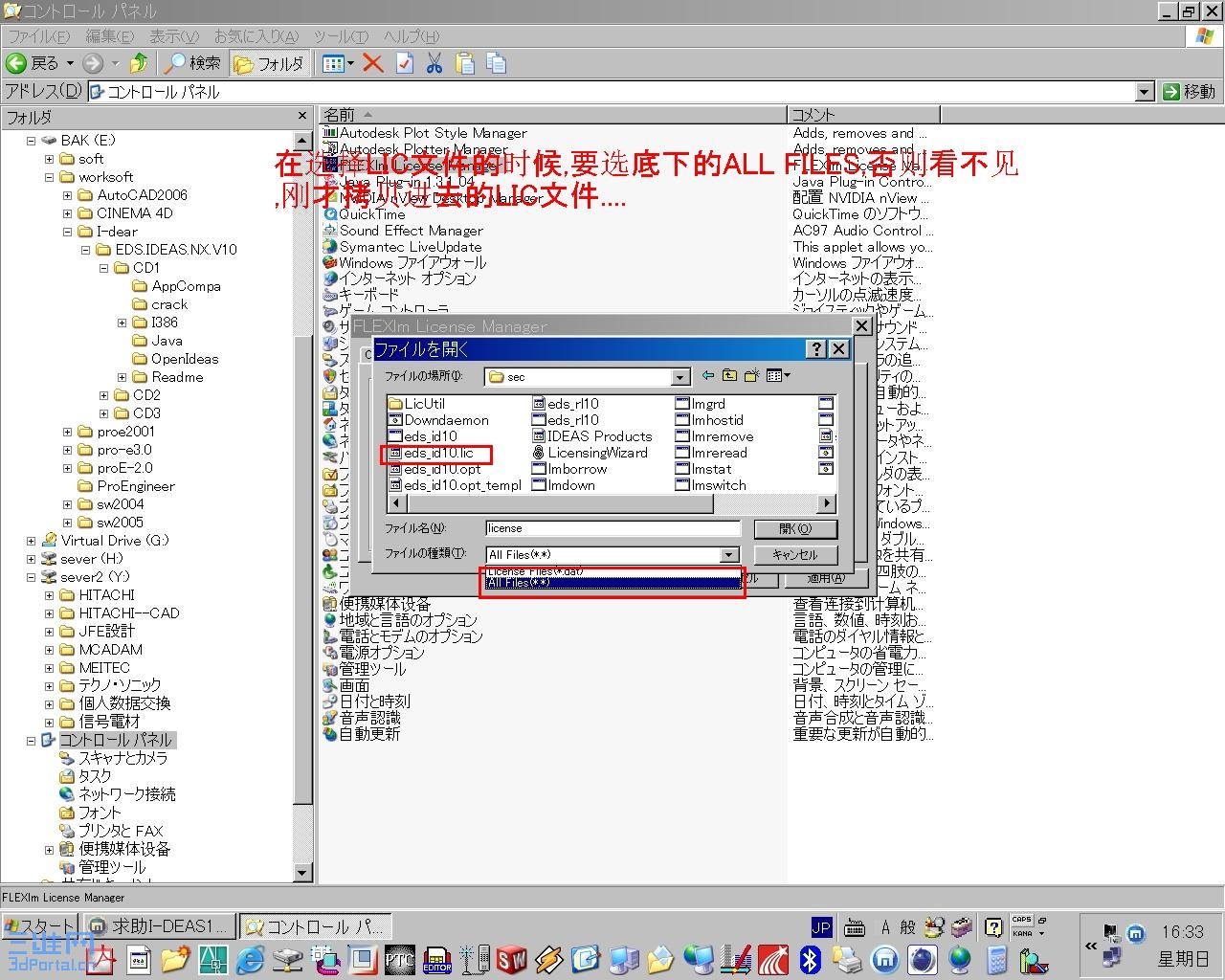Screen dimensions: 1225x980
Task: Toggle the フォルダ (Folders) pane button
Action: 270,64
